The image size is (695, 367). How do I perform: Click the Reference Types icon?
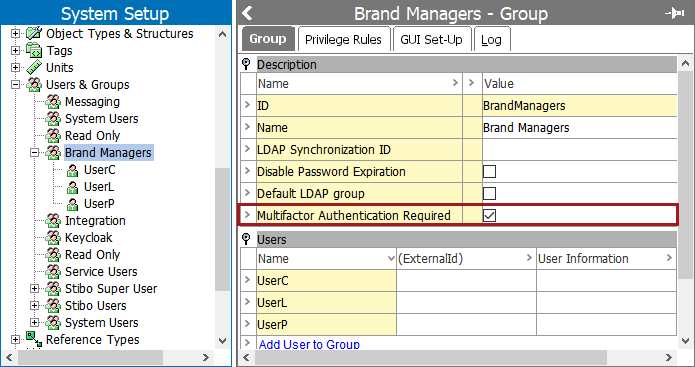point(34,339)
